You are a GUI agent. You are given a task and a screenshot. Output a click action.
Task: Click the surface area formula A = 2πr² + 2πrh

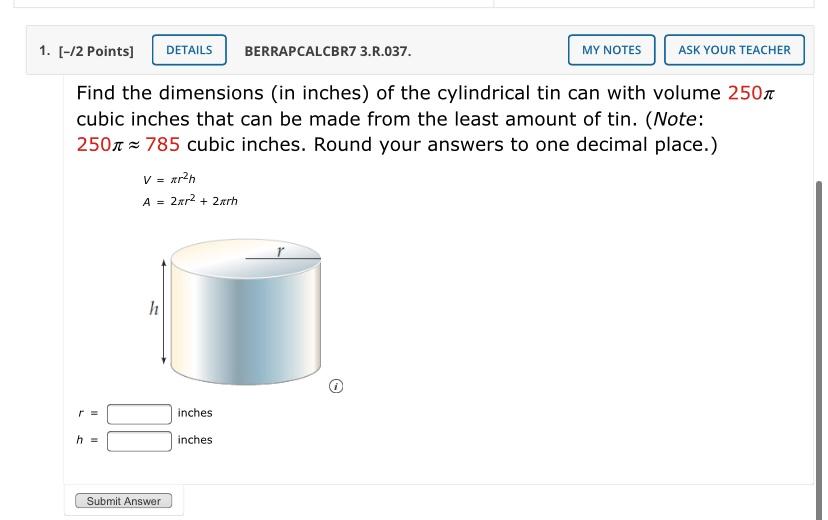pyautogui.click(x=190, y=201)
